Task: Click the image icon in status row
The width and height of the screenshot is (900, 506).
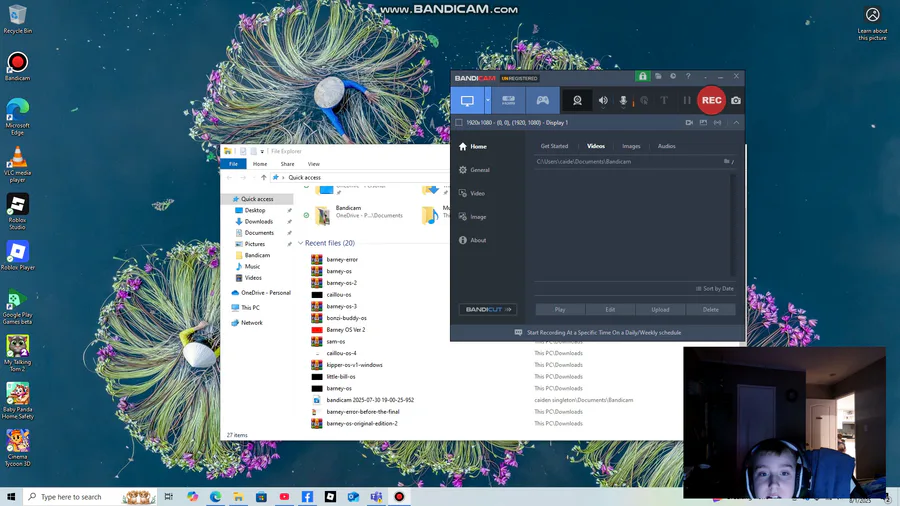Action: coord(703,123)
